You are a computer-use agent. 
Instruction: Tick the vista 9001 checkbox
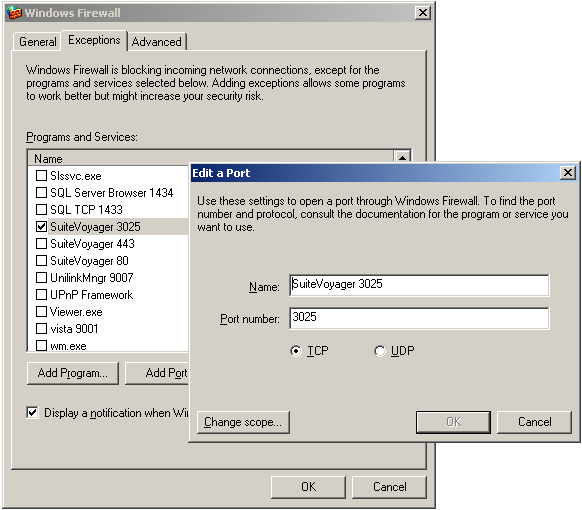[41, 328]
